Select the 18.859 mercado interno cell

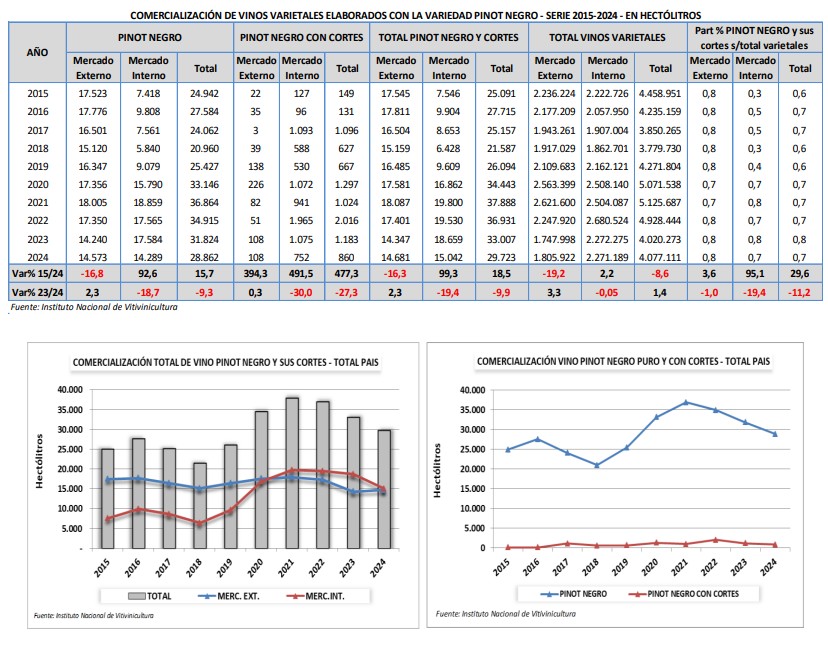[148, 203]
